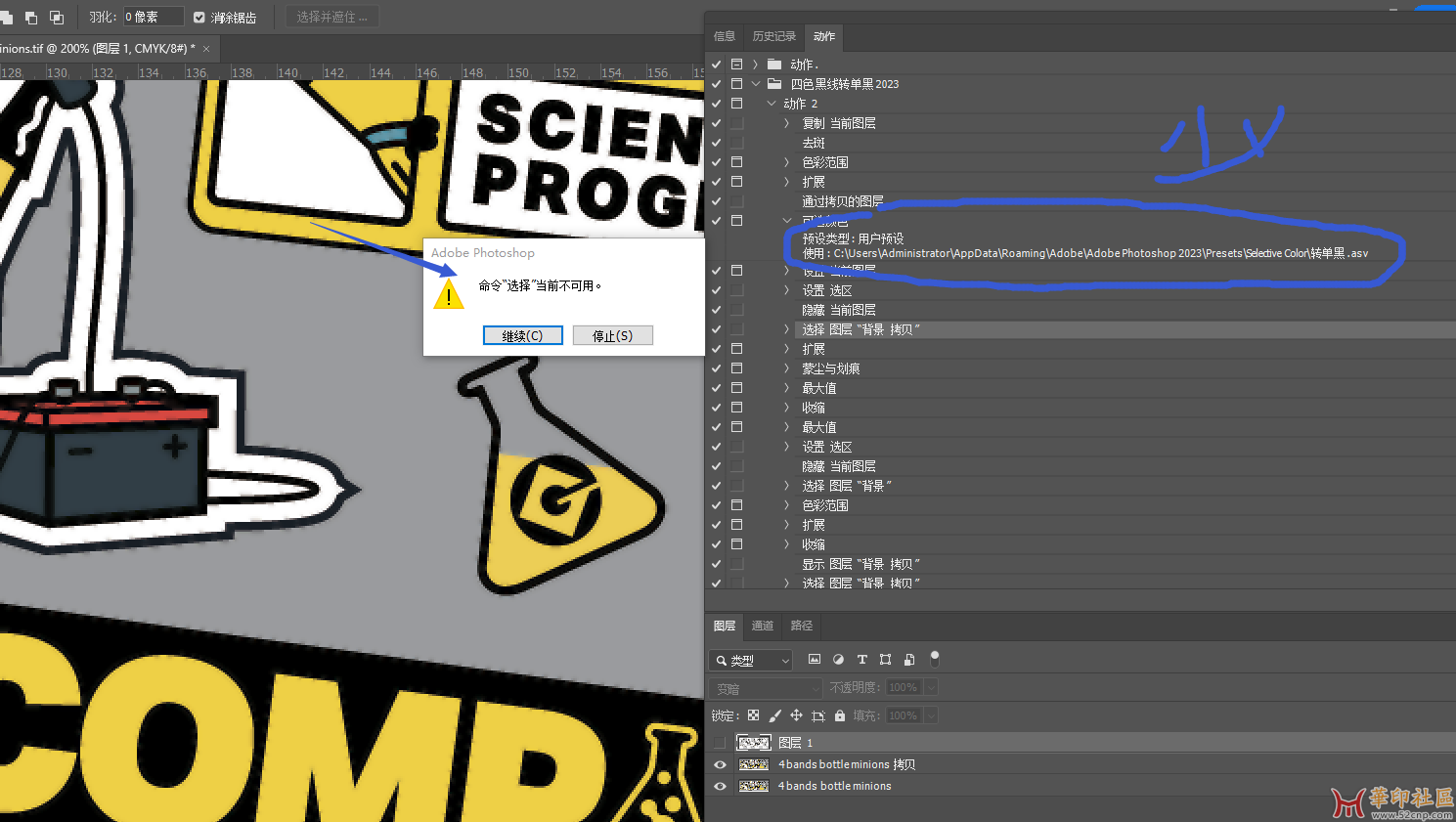Open the 类型 layer filter dropdown
The height and width of the screenshot is (822, 1456).
(751, 661)
